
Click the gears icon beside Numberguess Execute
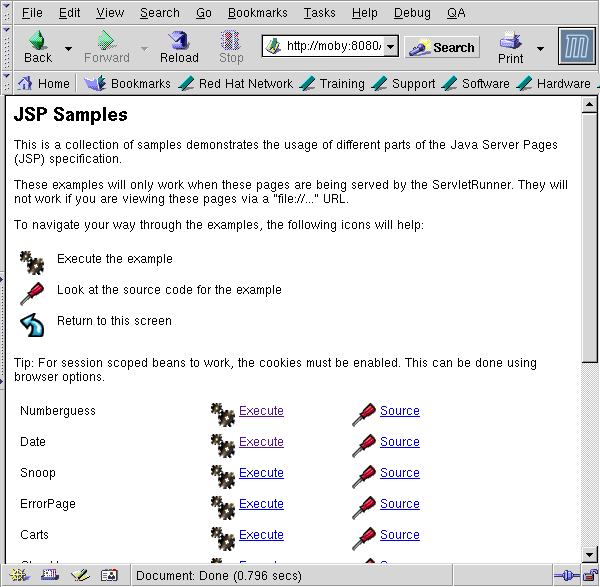223,412
